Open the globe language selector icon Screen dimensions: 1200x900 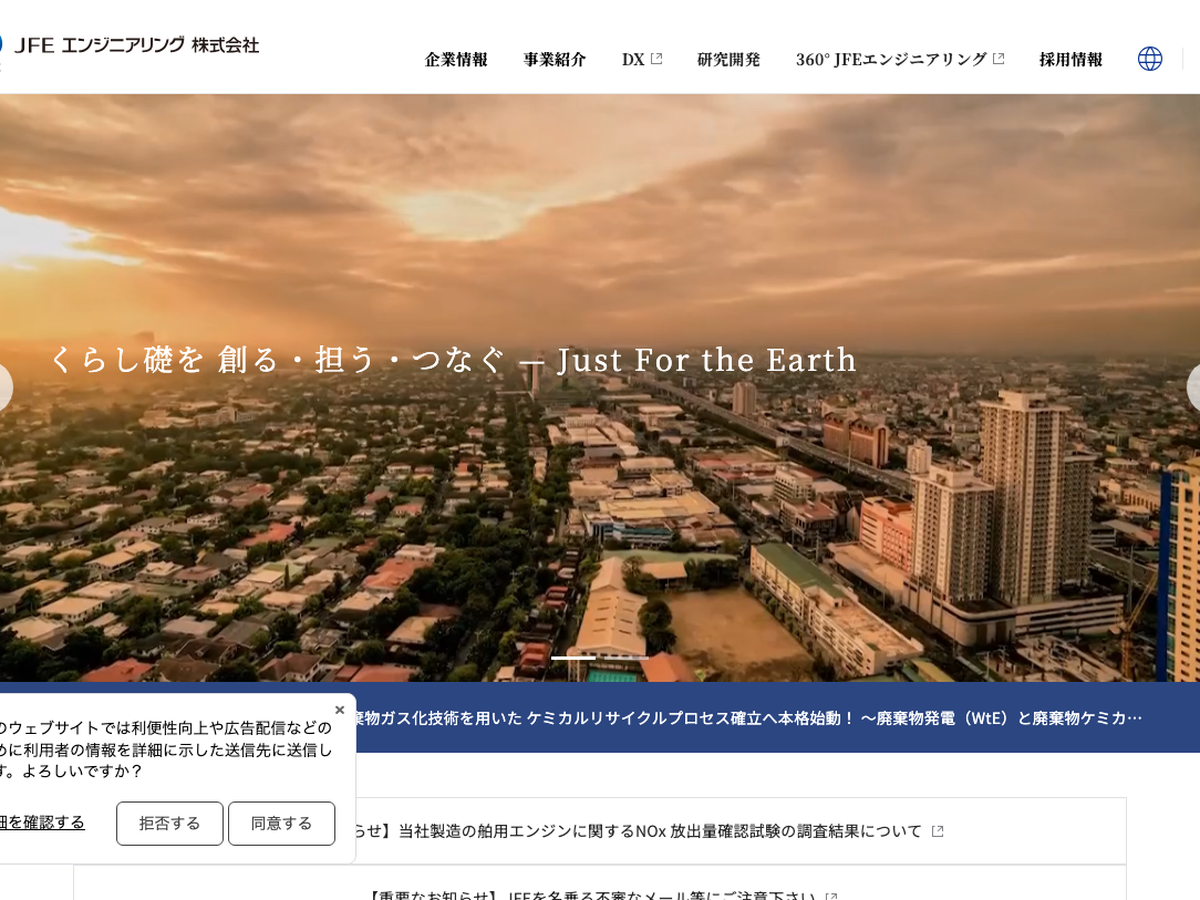click(1150, 59)
